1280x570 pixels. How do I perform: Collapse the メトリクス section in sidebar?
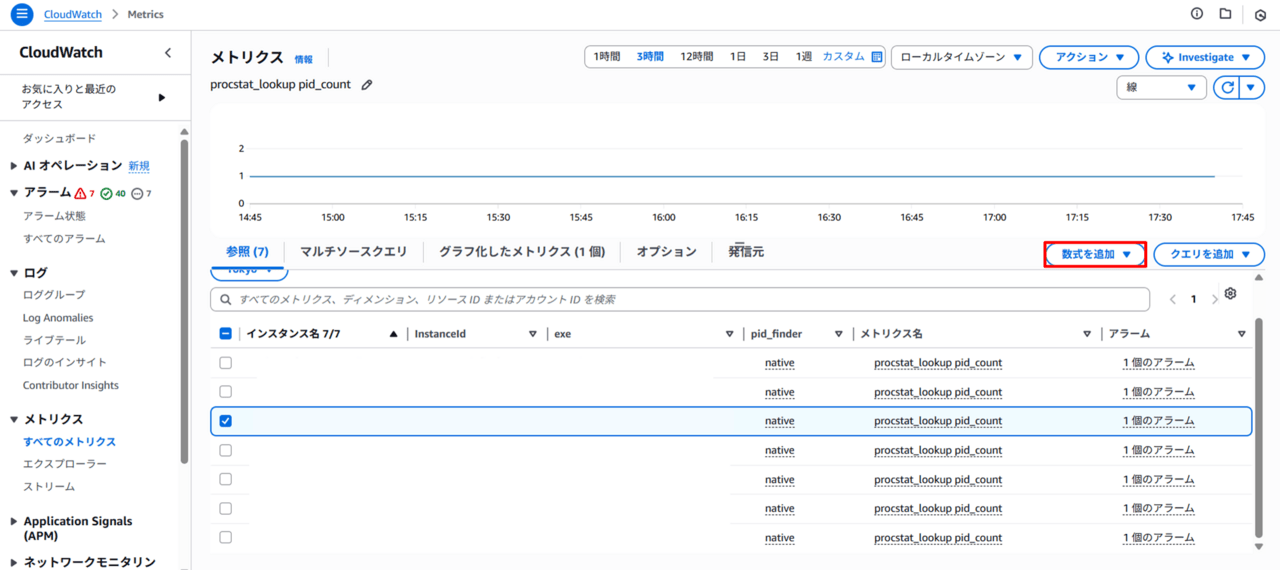pos(14,420)
